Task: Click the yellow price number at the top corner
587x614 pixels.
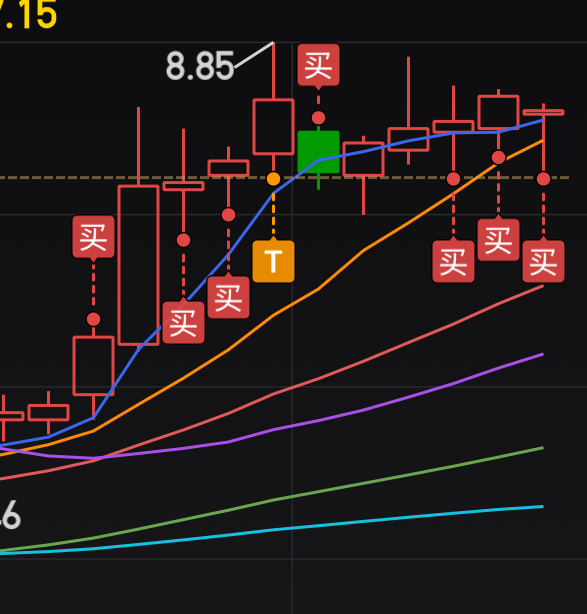Action: pos(28,15)
